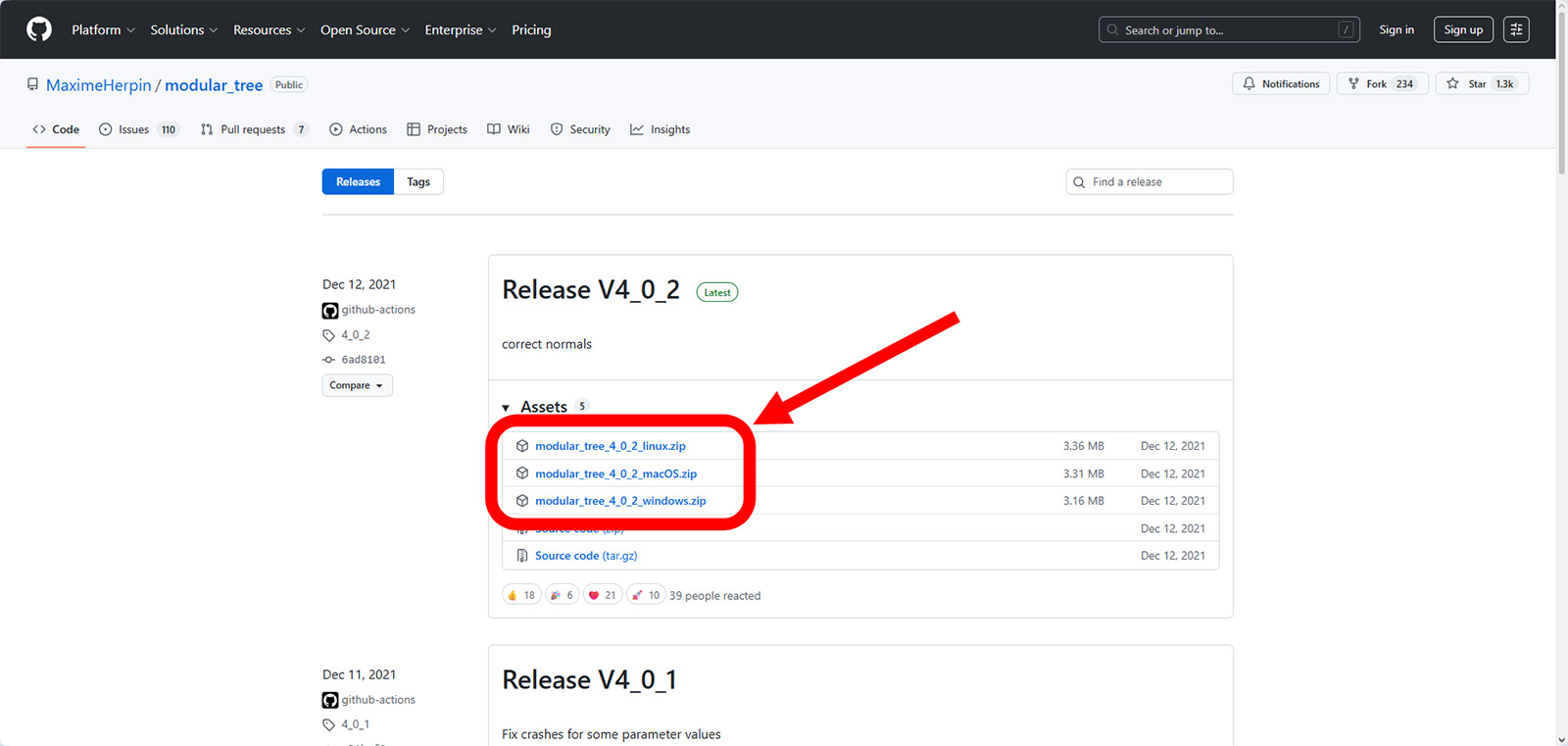Click the github-actions avatar under Dec 12

coord(330,311)
